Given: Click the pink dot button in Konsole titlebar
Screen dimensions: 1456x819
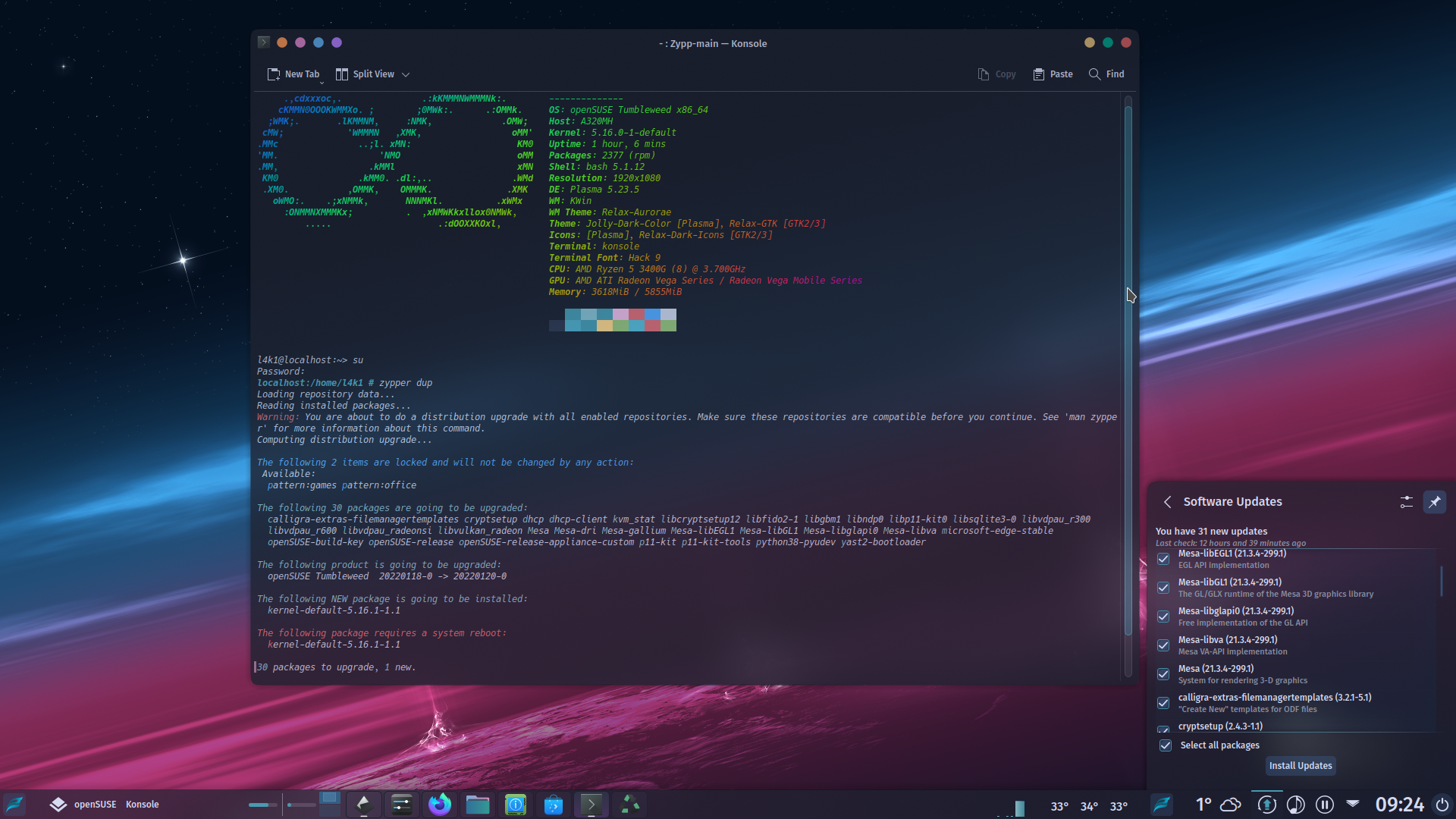Looking at the screenshot, I should tap(300, 42).
